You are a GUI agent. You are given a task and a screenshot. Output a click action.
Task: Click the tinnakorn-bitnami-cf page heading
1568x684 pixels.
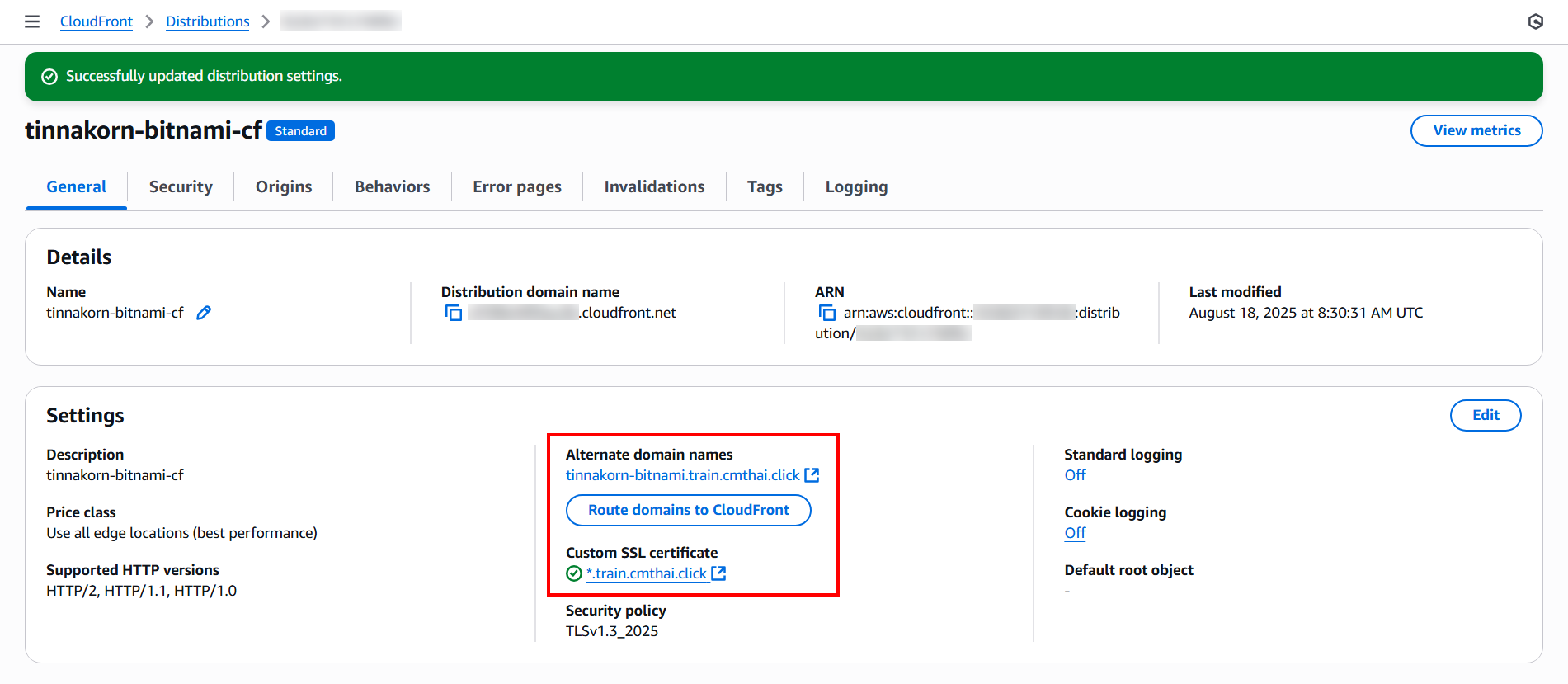[144, 130]
